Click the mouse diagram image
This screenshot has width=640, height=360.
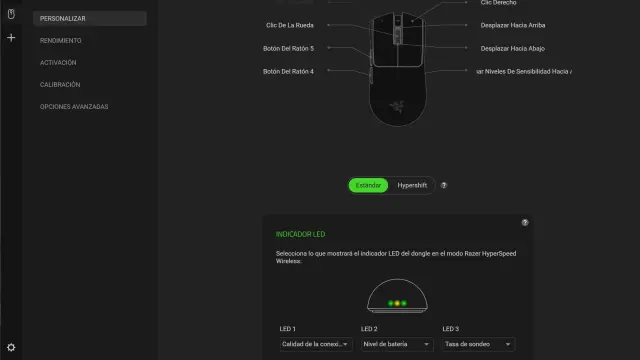[x=397, y=69]
